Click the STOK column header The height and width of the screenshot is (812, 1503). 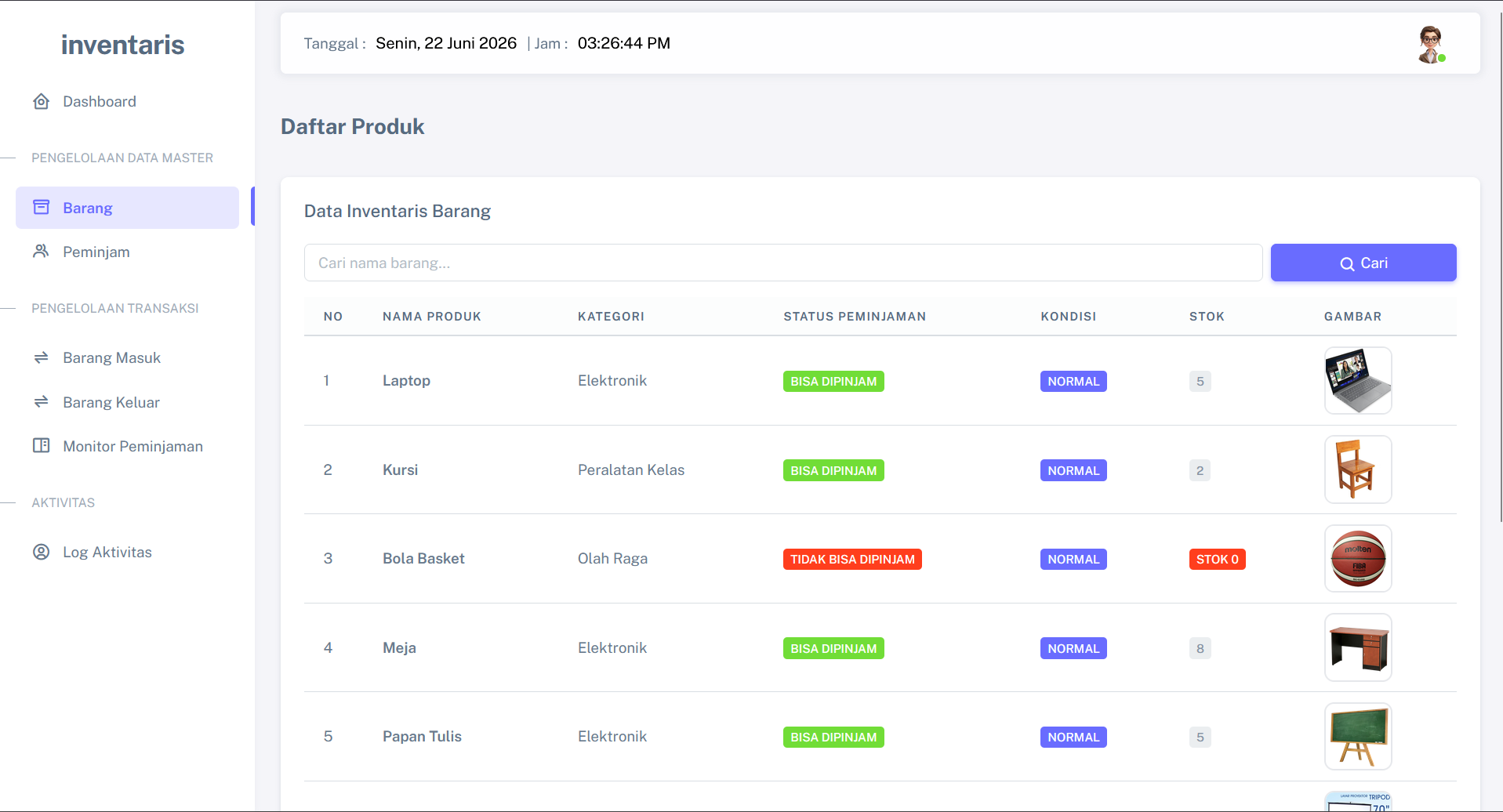[x=1207, y=317]
